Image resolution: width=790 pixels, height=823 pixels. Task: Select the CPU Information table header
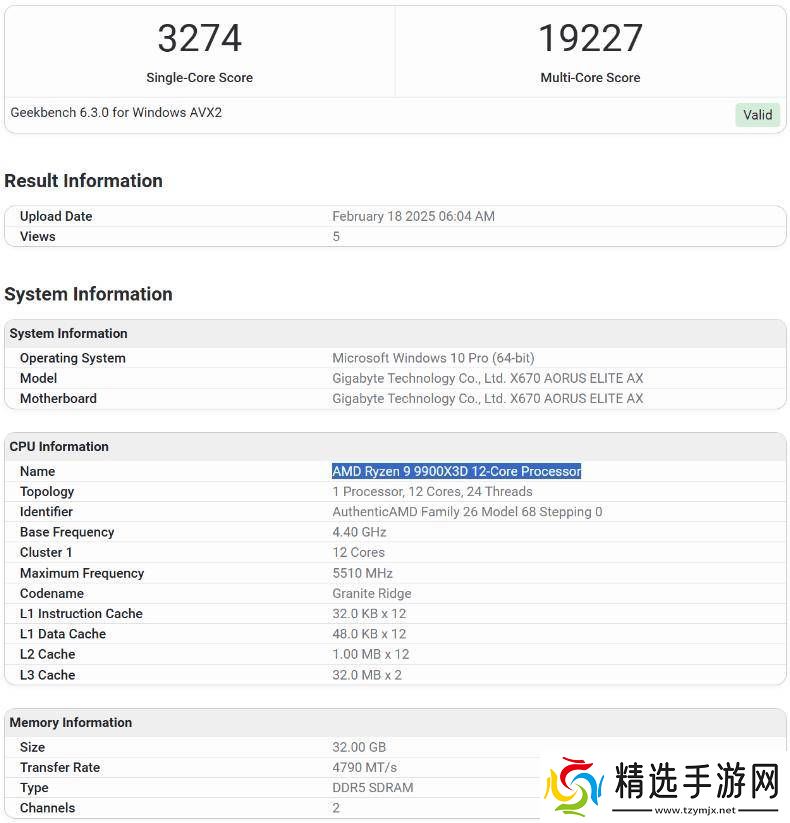59,446
